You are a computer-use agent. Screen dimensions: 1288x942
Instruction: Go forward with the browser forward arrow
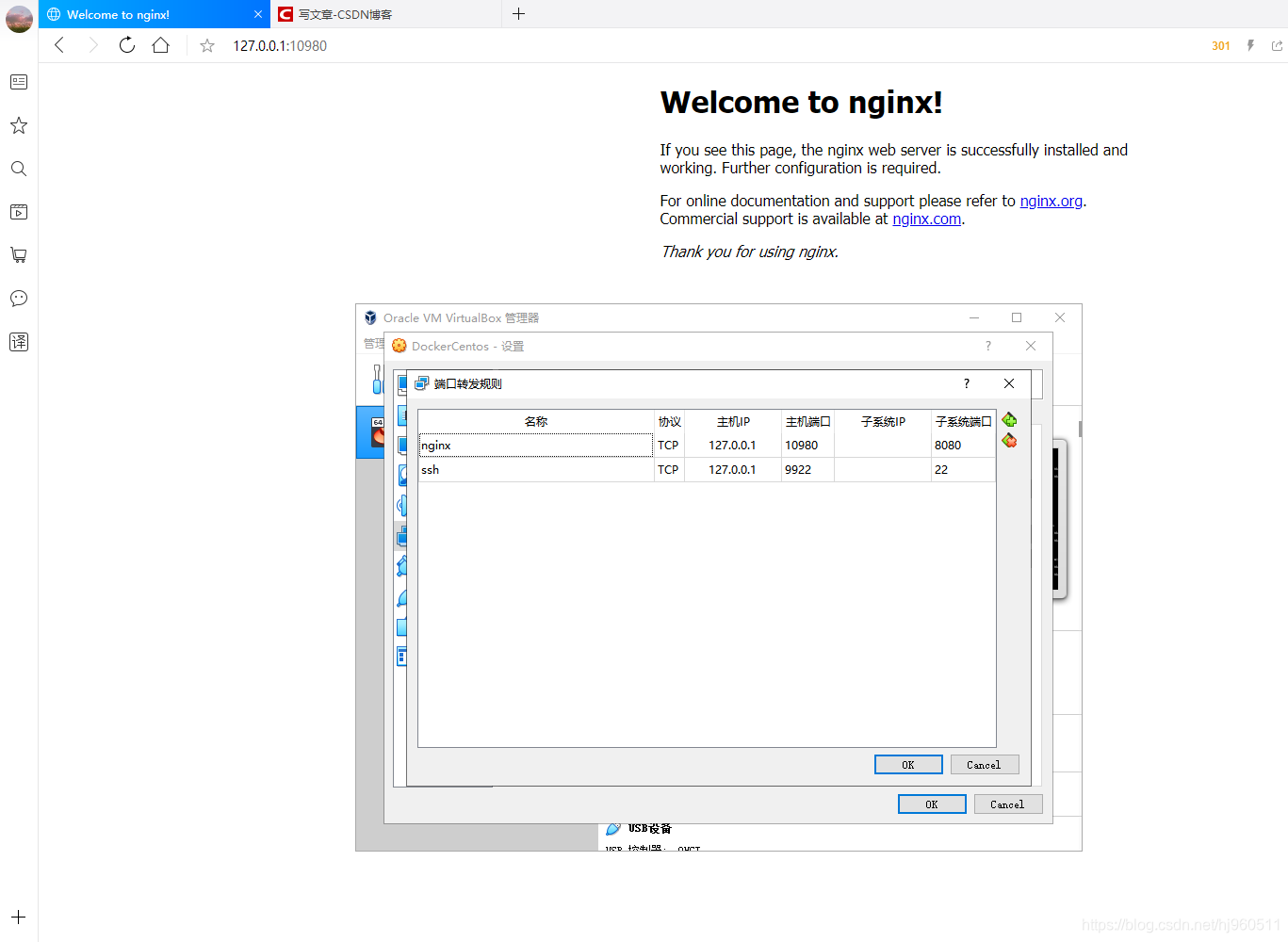(92, 45)
